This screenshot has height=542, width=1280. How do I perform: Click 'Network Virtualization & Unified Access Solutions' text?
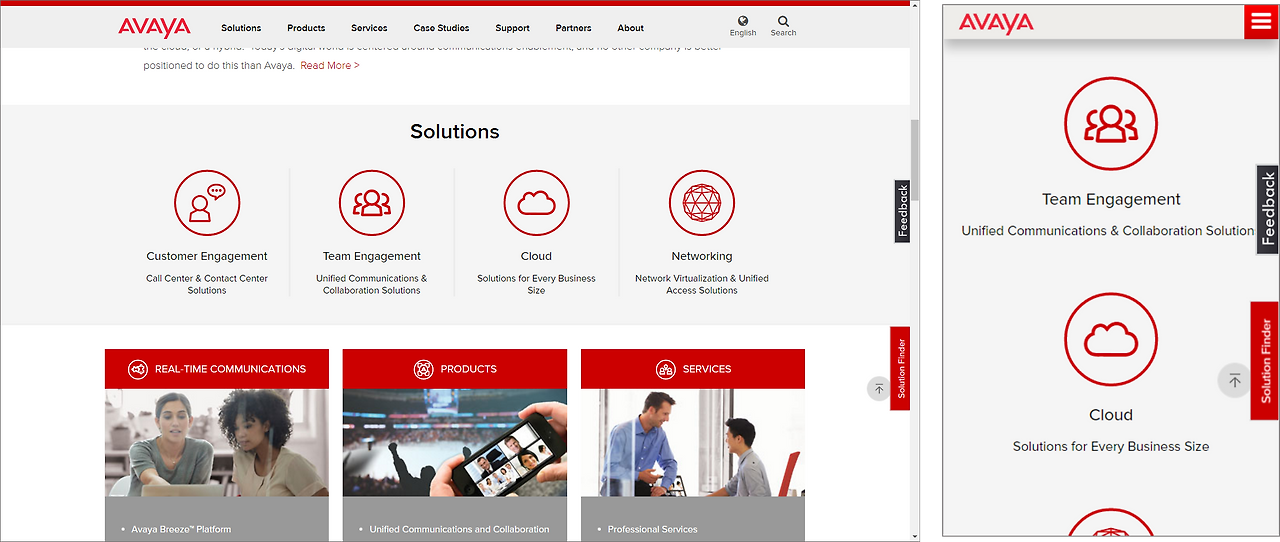click(702, 284)
